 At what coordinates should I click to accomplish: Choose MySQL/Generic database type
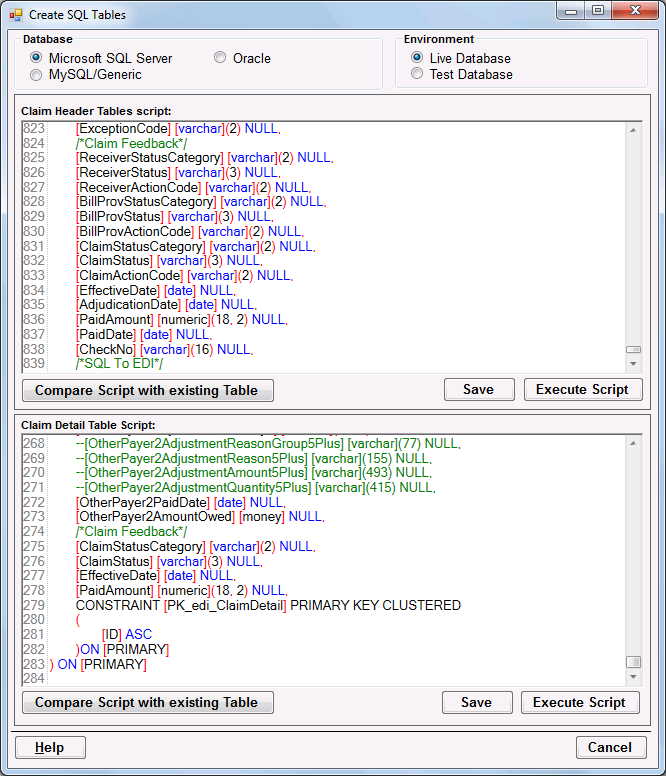(x=37, y=74)
